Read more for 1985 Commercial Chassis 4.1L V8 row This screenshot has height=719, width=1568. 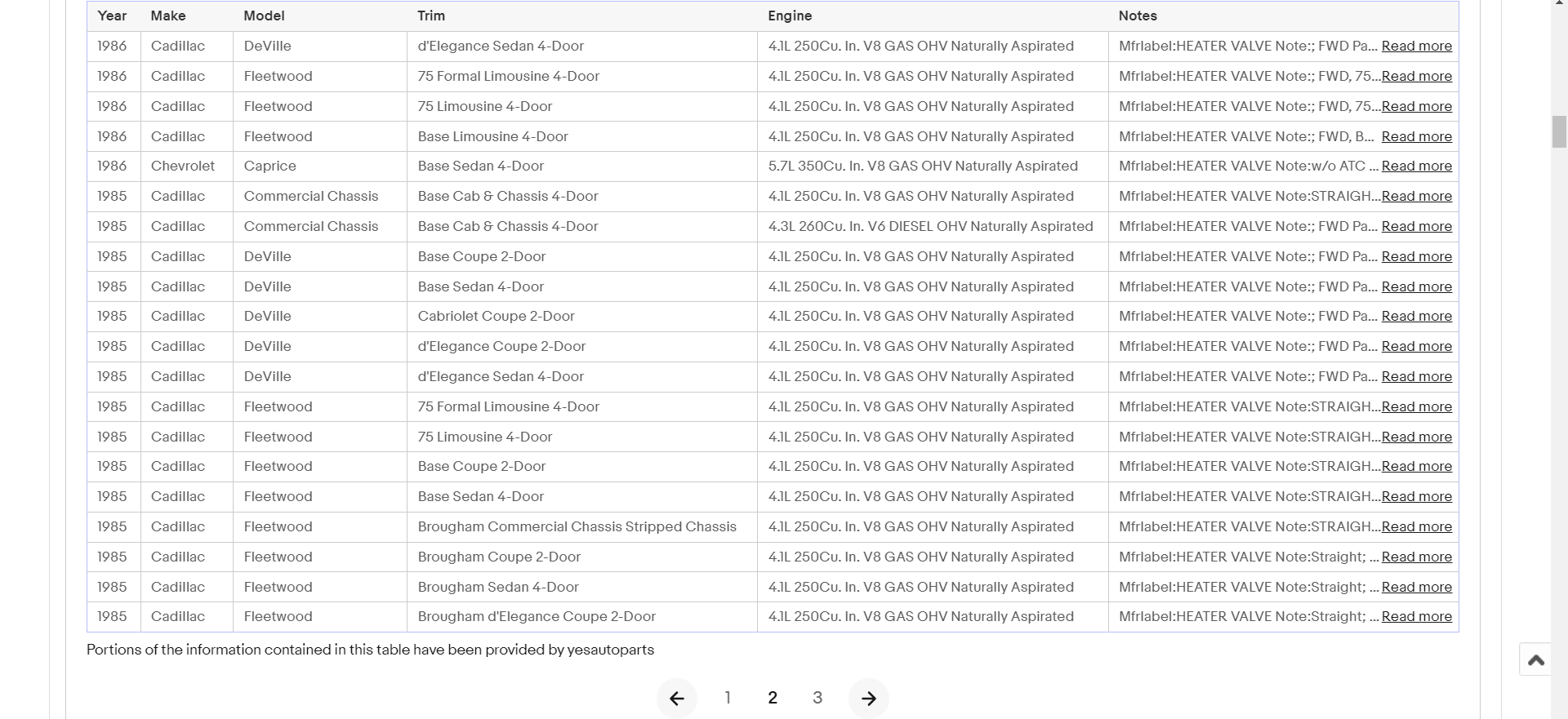pyautogui.click(x=1417, y=197)
